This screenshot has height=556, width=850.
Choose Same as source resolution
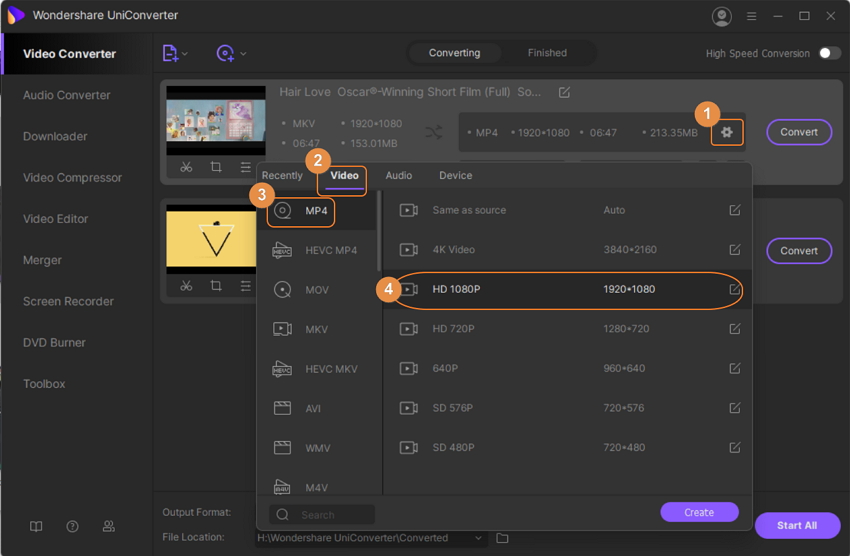pyautogui.click(x=567, y=210)
